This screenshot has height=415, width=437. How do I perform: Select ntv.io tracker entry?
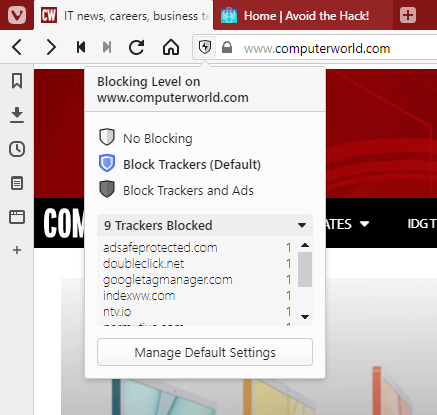(197, 312)
